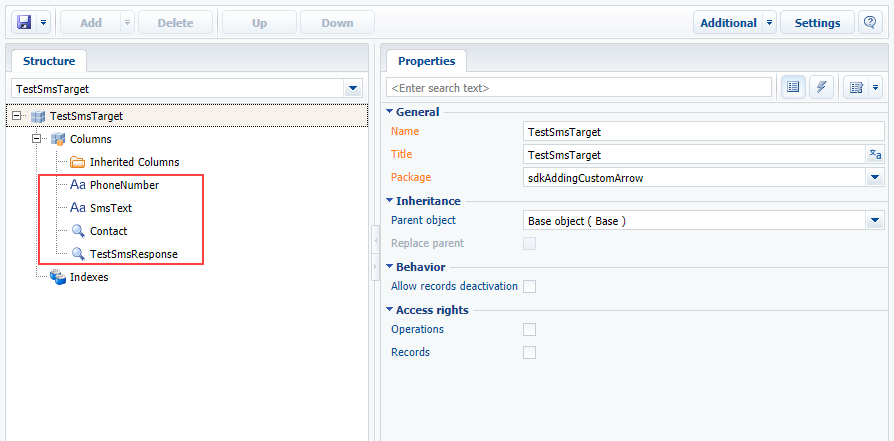Open the Parent object dropdown
Screen dimensions: 894x441
point(875,220)
